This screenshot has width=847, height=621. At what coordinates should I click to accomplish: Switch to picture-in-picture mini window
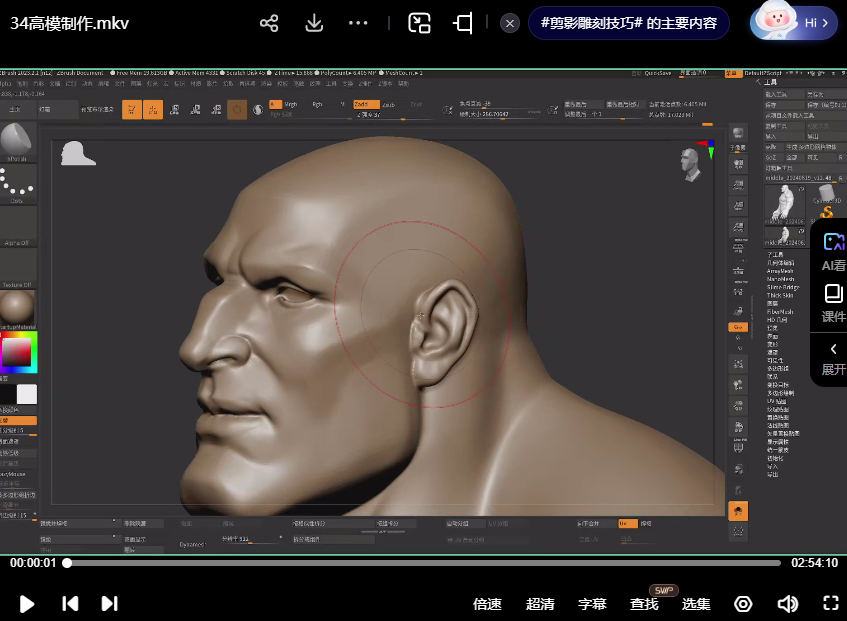coord(420,23)
